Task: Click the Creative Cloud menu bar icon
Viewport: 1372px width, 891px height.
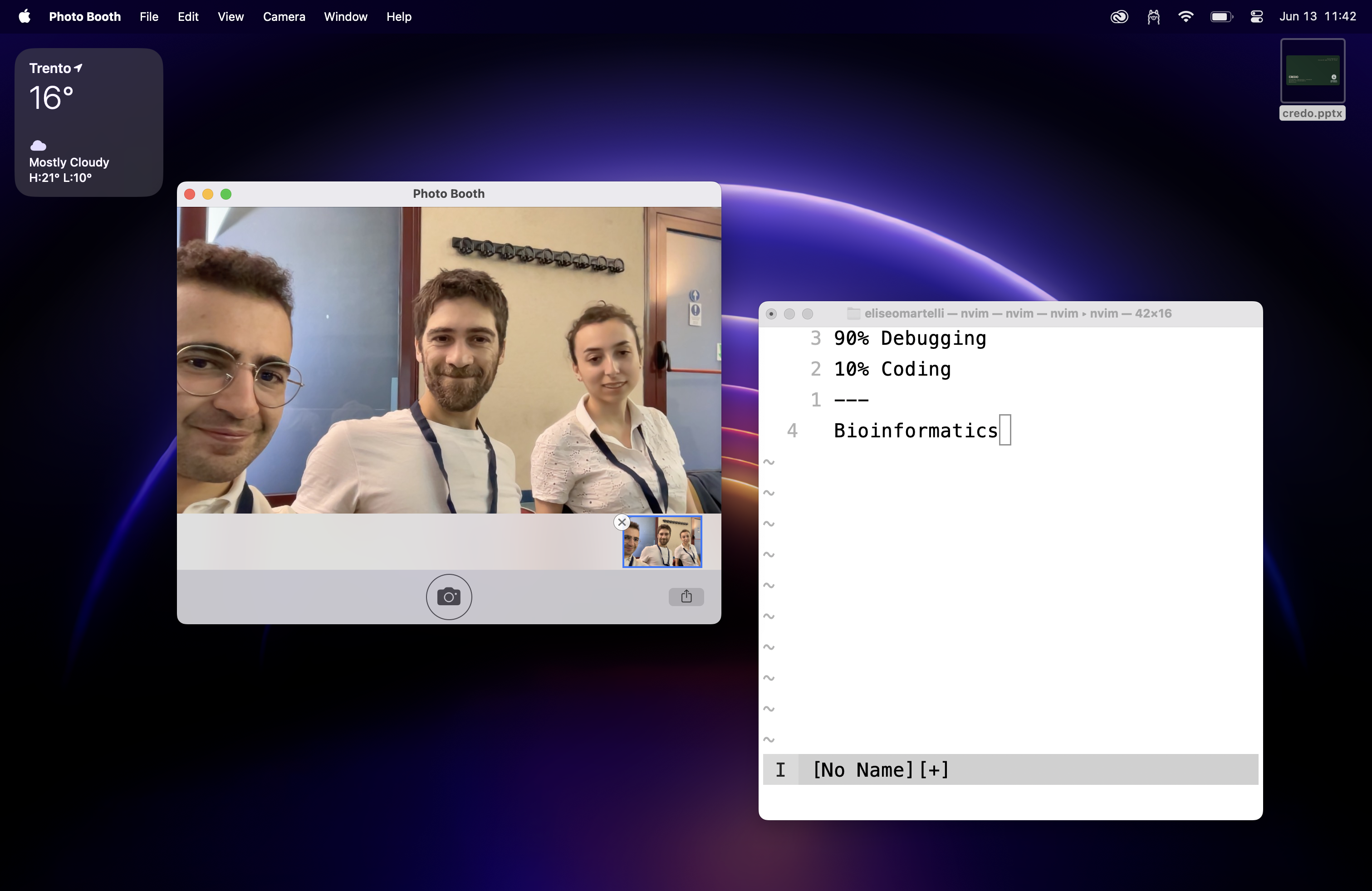Action: [1119, 17]
